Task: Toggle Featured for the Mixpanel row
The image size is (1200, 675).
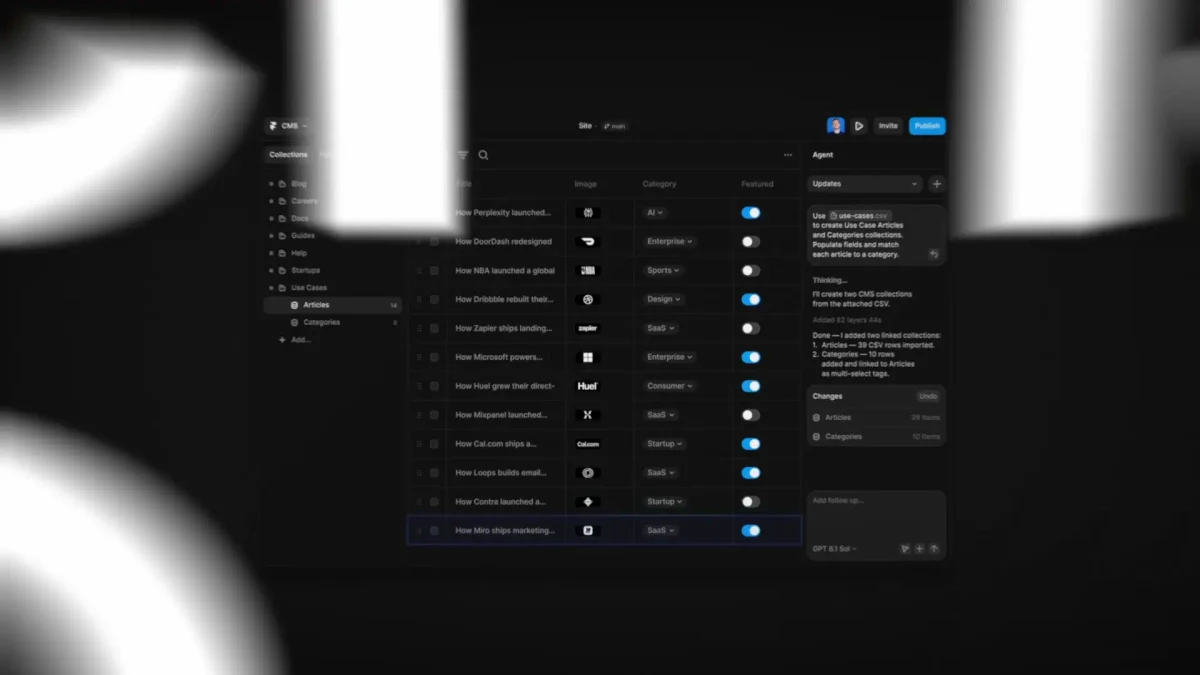Action: pos(751,415)
